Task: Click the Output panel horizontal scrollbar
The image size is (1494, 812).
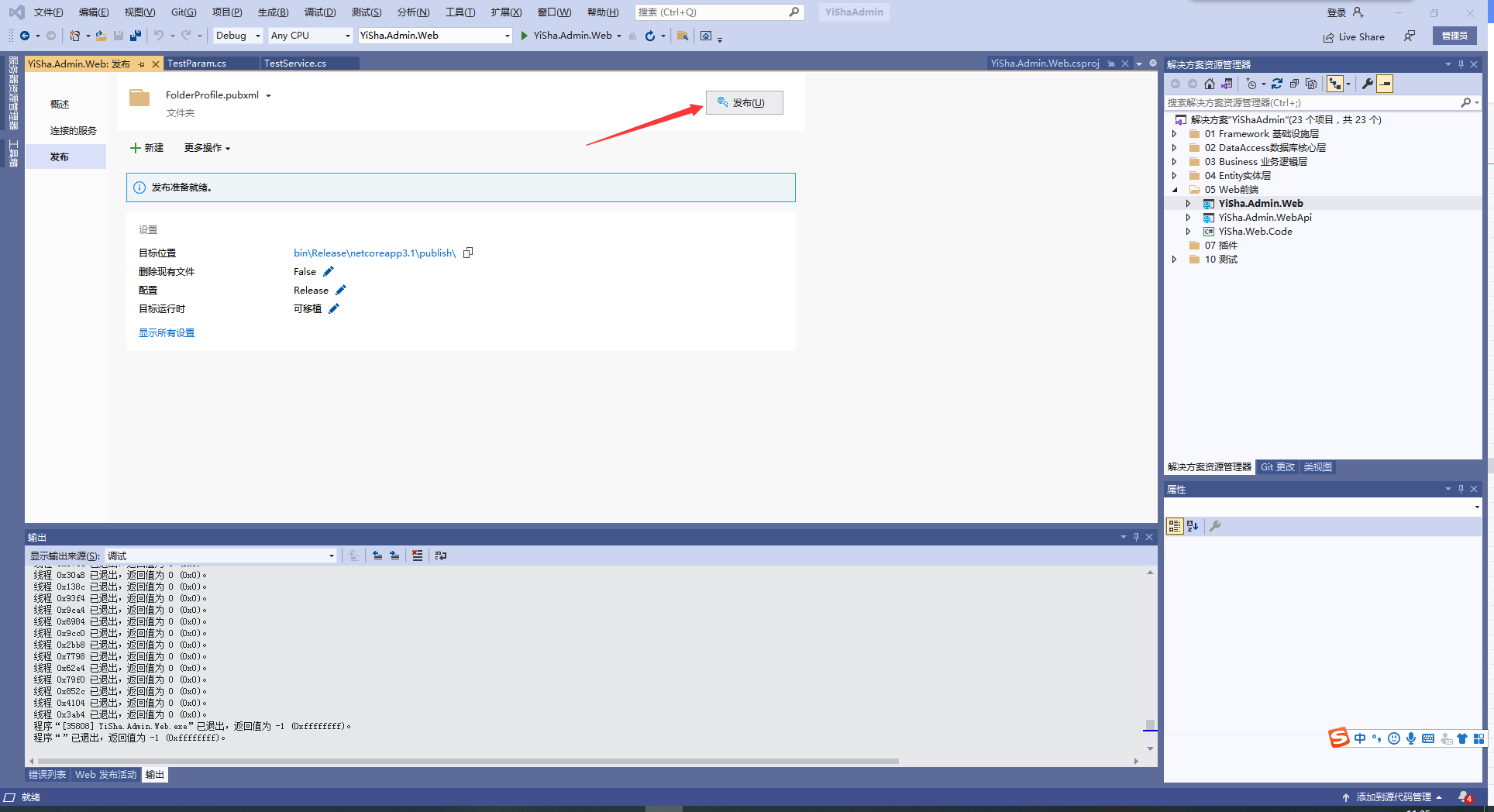Action: (469, 761)
